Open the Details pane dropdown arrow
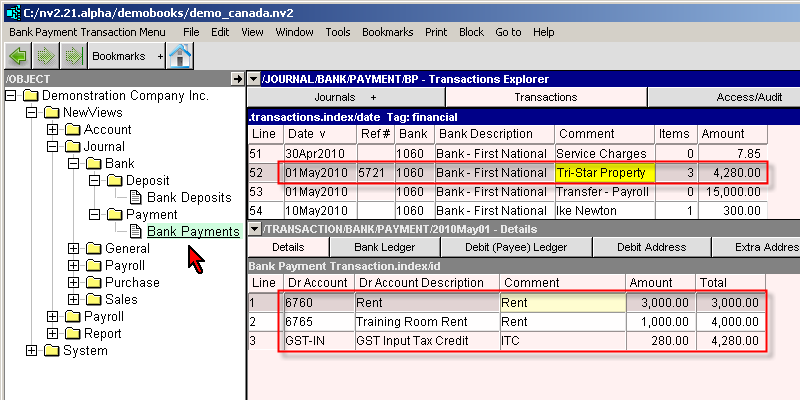 pyautogui.click(x=254, y=229)
